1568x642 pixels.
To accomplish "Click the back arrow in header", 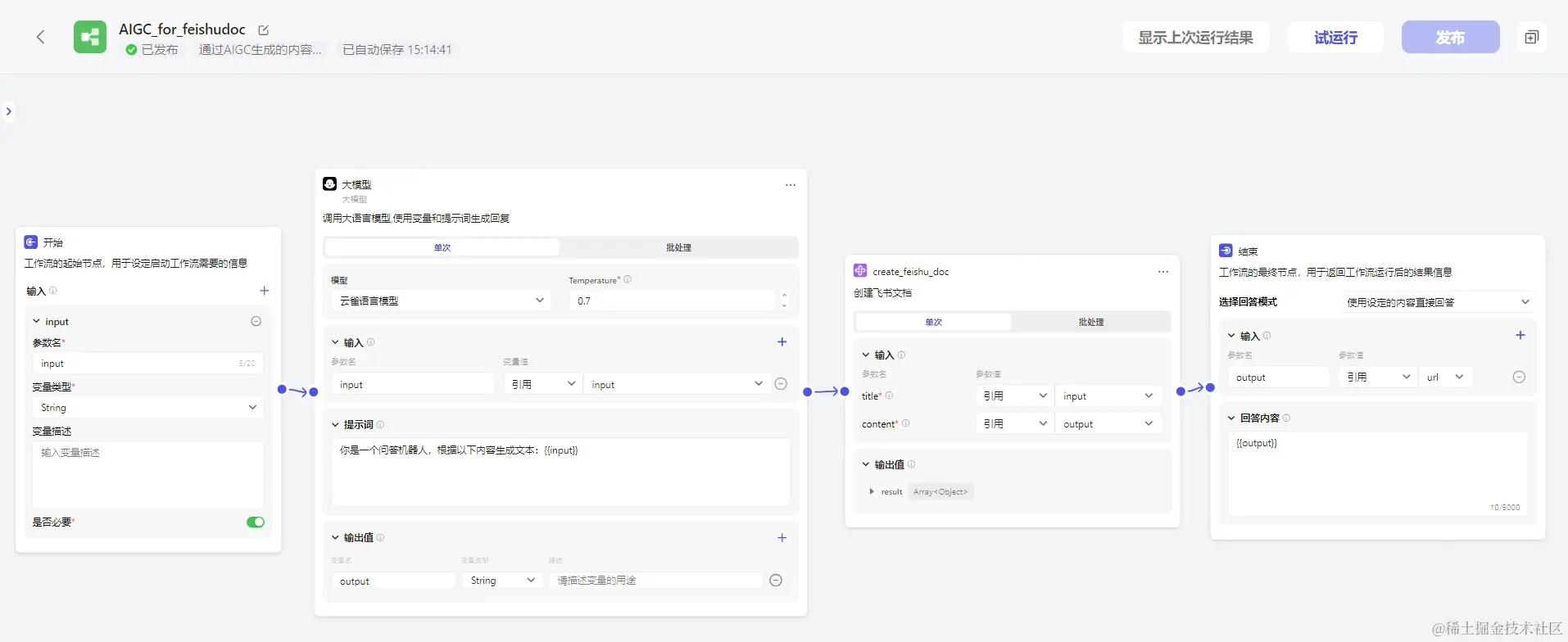I will pyautogui.click(x=40, y=37).
